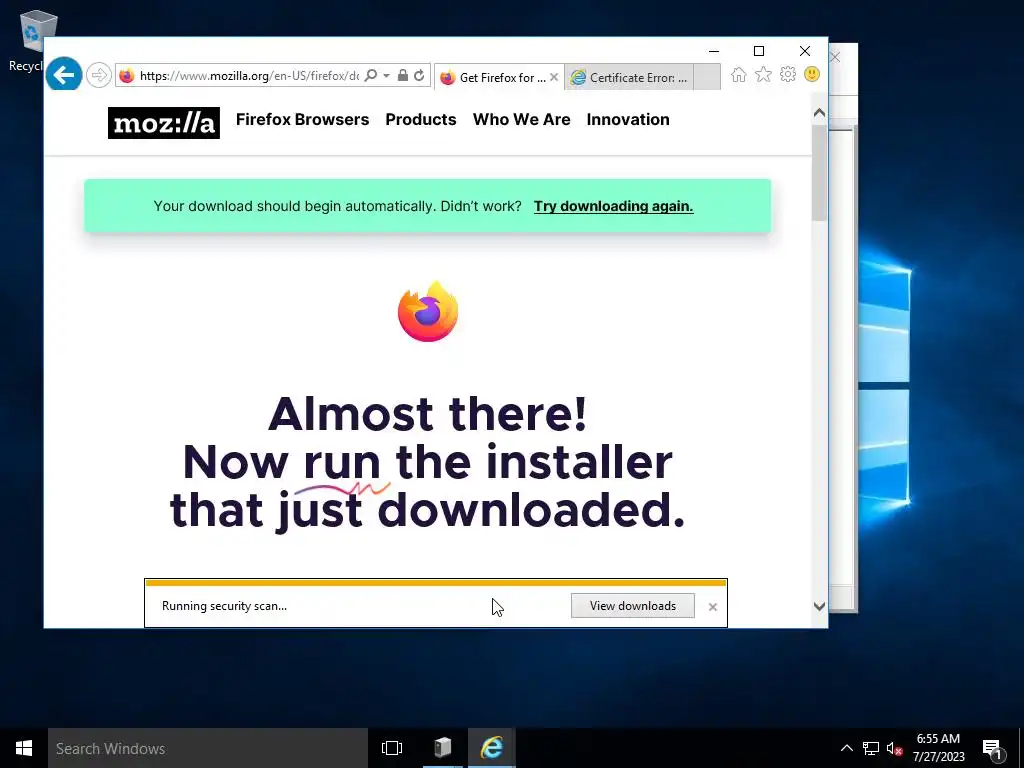This screenshot has width=1024, height=768.
Task: Click the forward navigation arrow
Action: [99, 75]
